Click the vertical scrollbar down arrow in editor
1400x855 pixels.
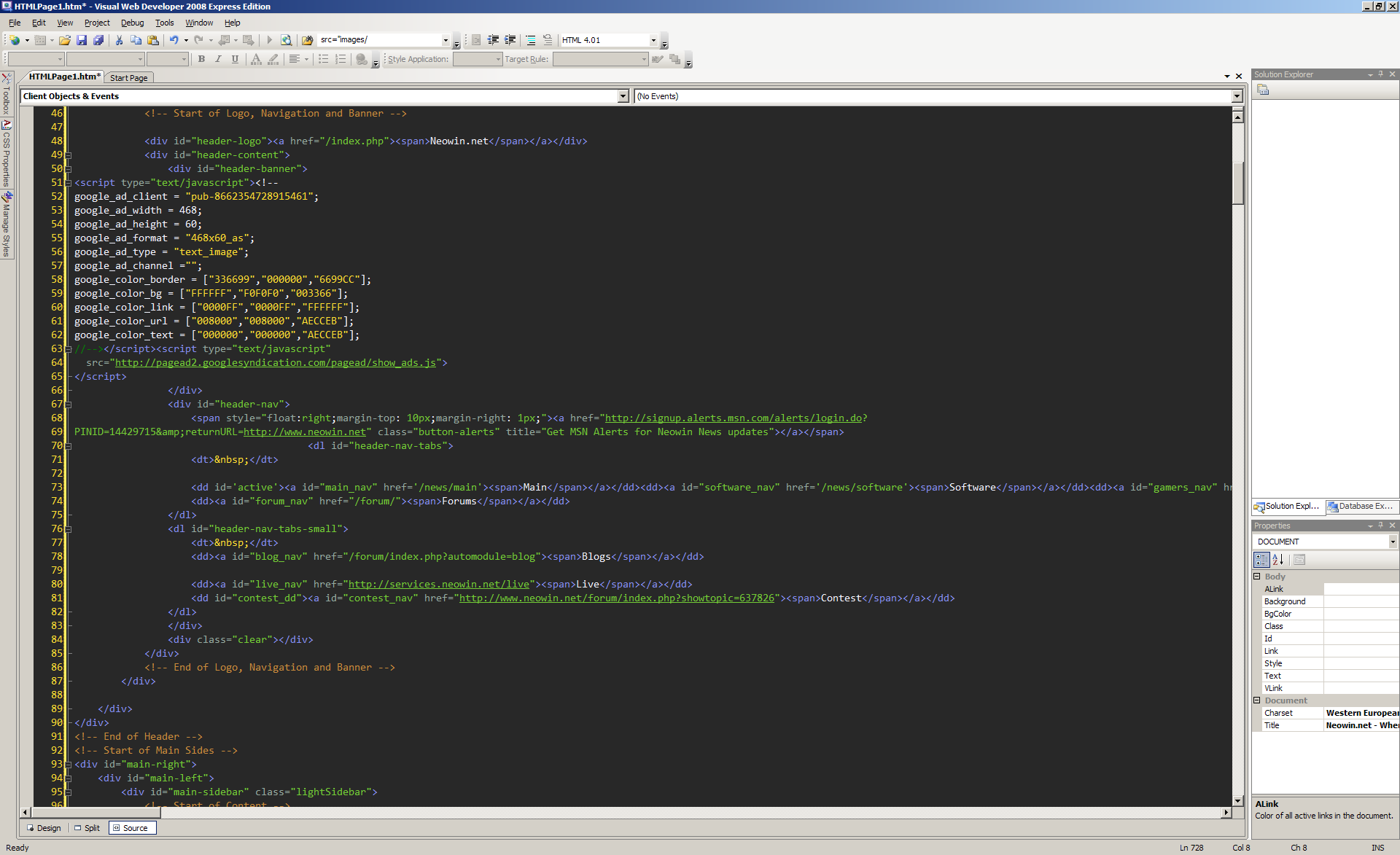tap(1237, 800)
